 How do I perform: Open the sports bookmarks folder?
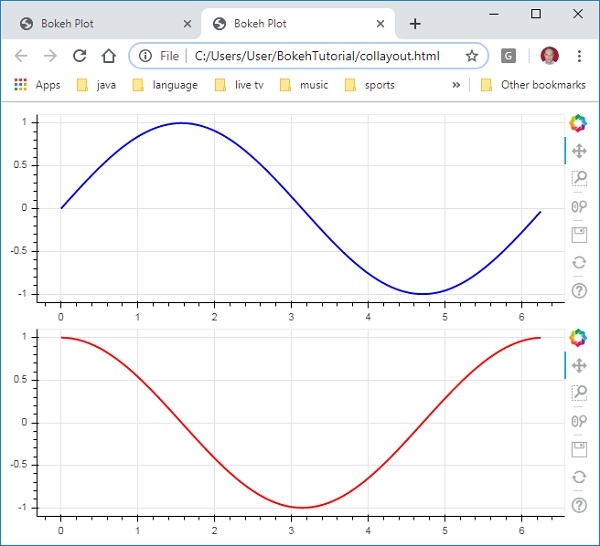(x=369, y=85)
